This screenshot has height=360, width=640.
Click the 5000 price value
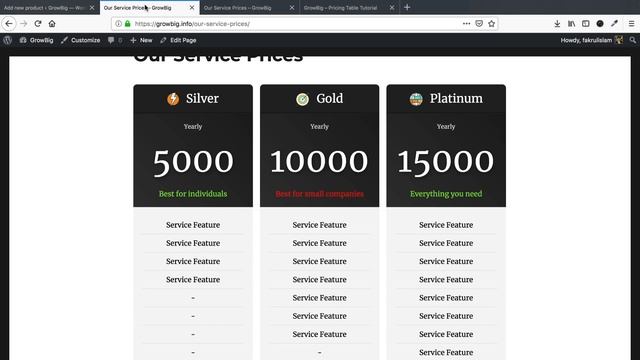pyautogui.click(x=193, y=162)
